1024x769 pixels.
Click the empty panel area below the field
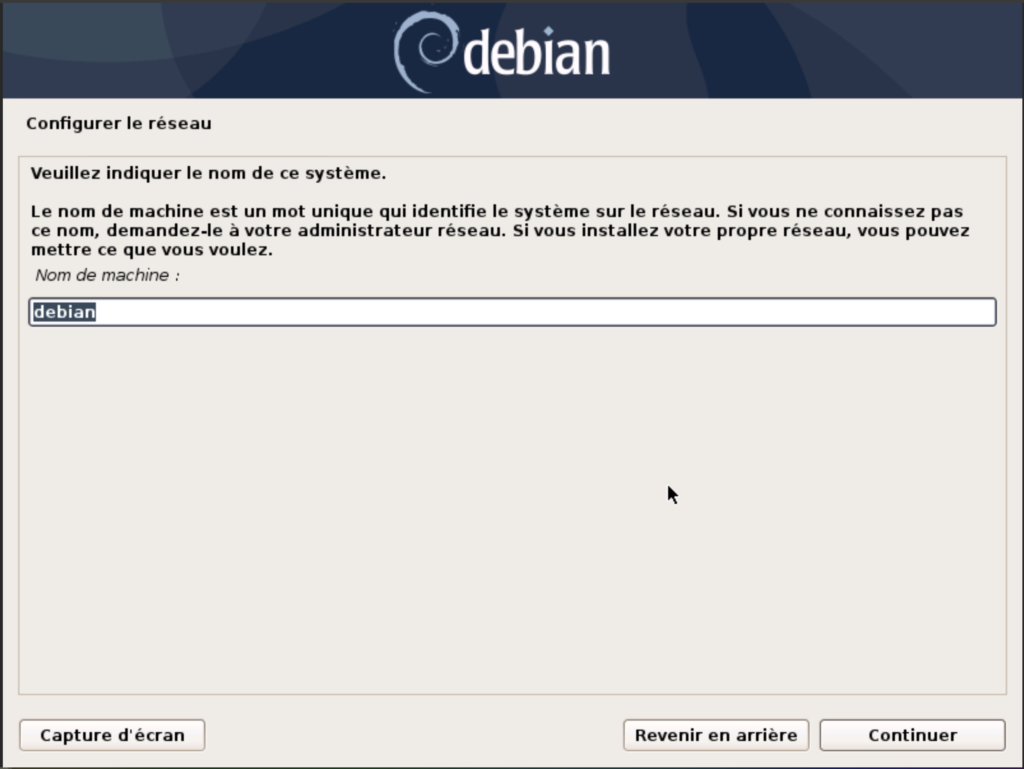click(x=513, y=509)
